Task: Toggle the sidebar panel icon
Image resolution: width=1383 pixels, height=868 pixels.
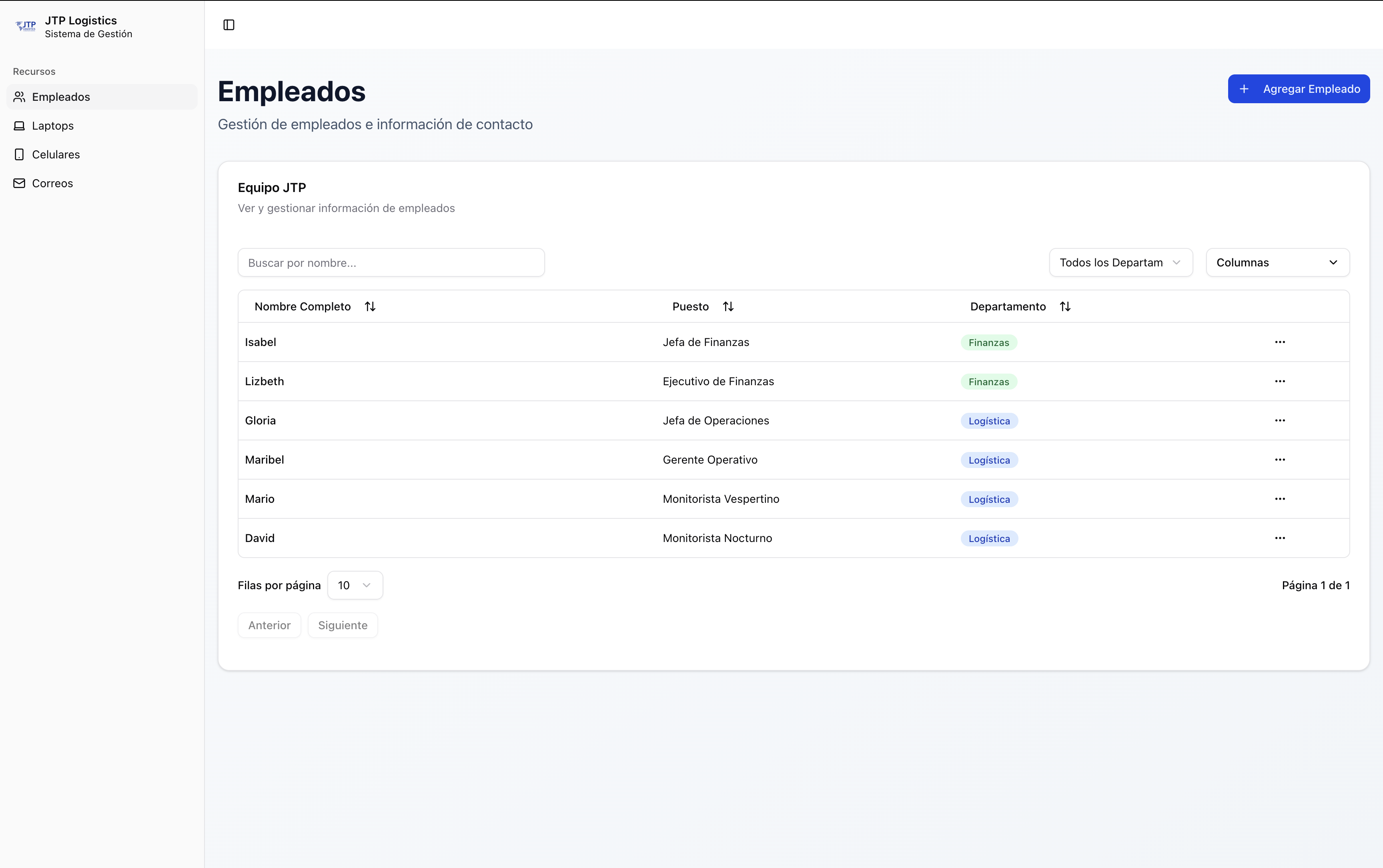Action: pyautogui.click(x=228, y=25)
